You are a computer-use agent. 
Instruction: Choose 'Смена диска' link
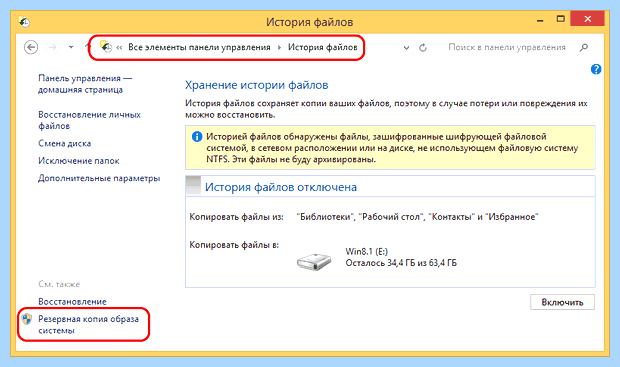[x=64, y=143]
